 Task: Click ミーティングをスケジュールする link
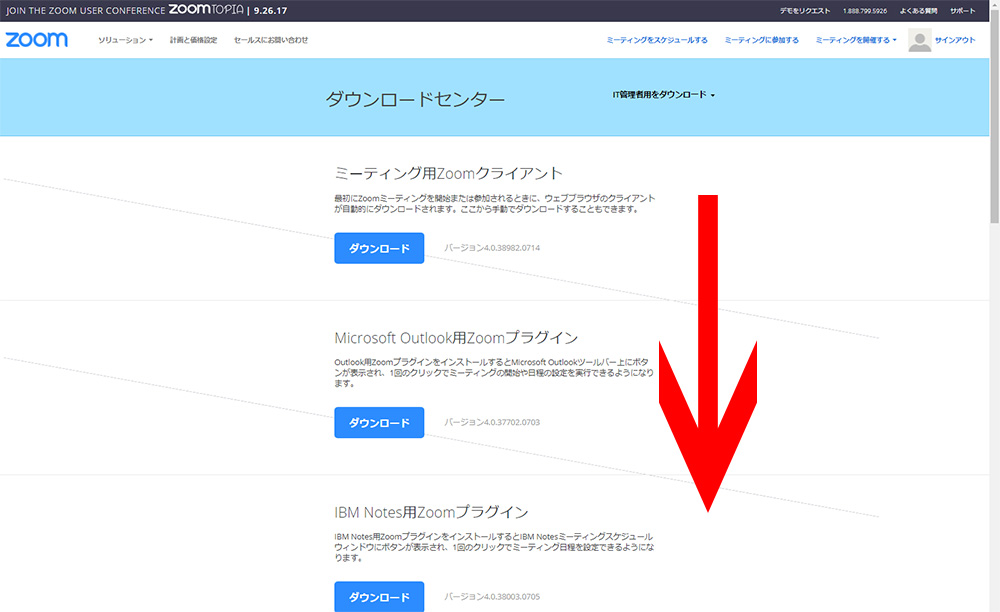tap(657, 40)
